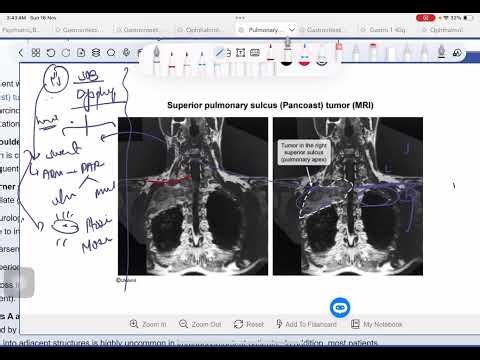
Task: Reset the image zoom
Action: pos(249,324)
